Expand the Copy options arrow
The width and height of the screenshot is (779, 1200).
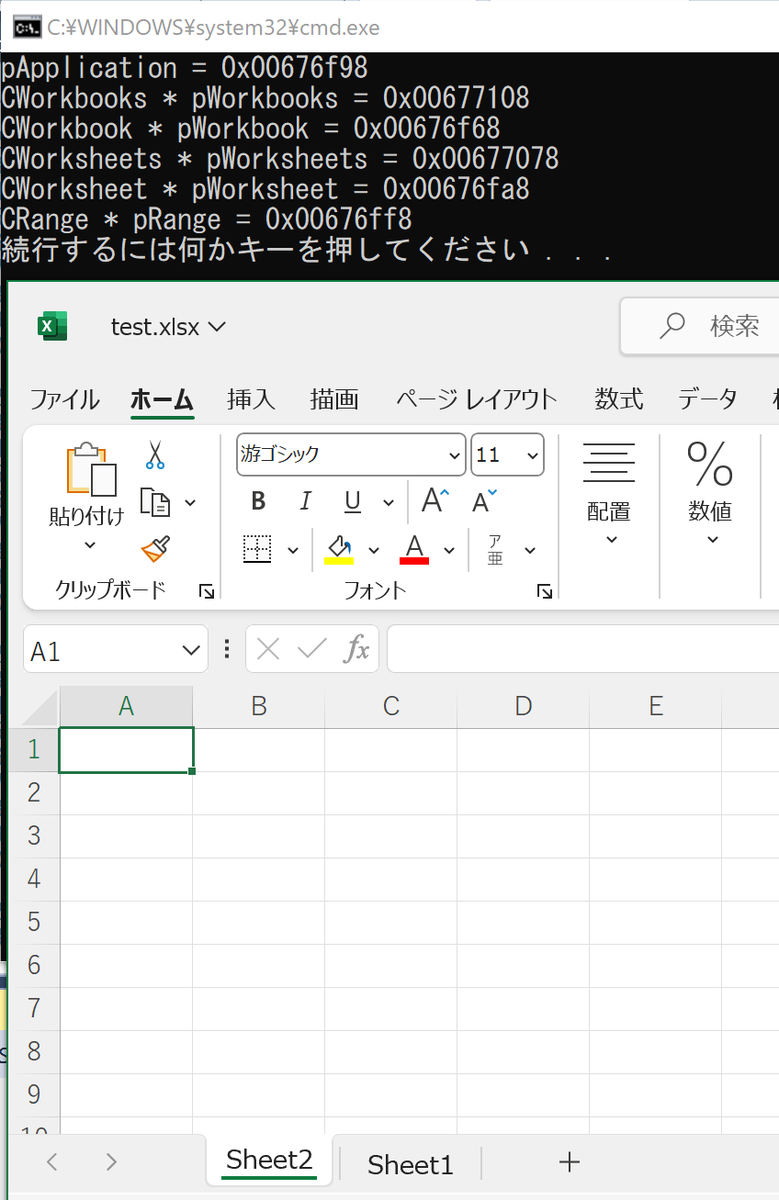click(190, 502)
